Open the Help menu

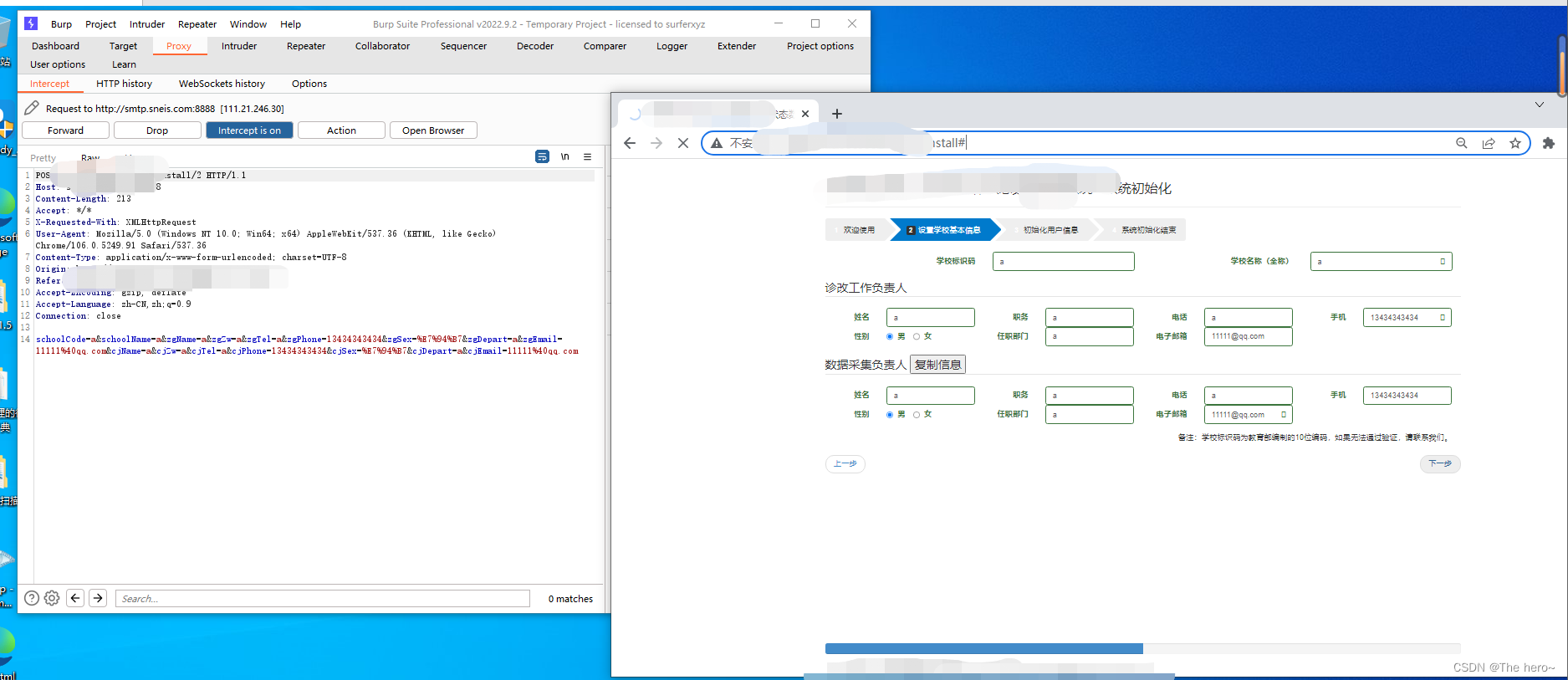click(x=291, y=24)
